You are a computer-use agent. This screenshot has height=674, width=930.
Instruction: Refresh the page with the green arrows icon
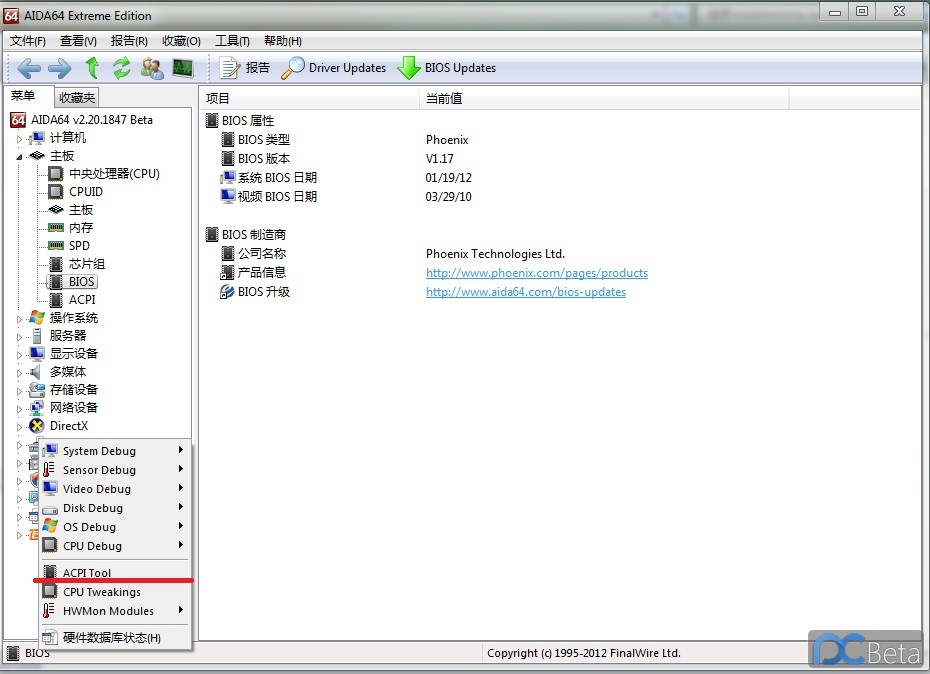[122, 68]
